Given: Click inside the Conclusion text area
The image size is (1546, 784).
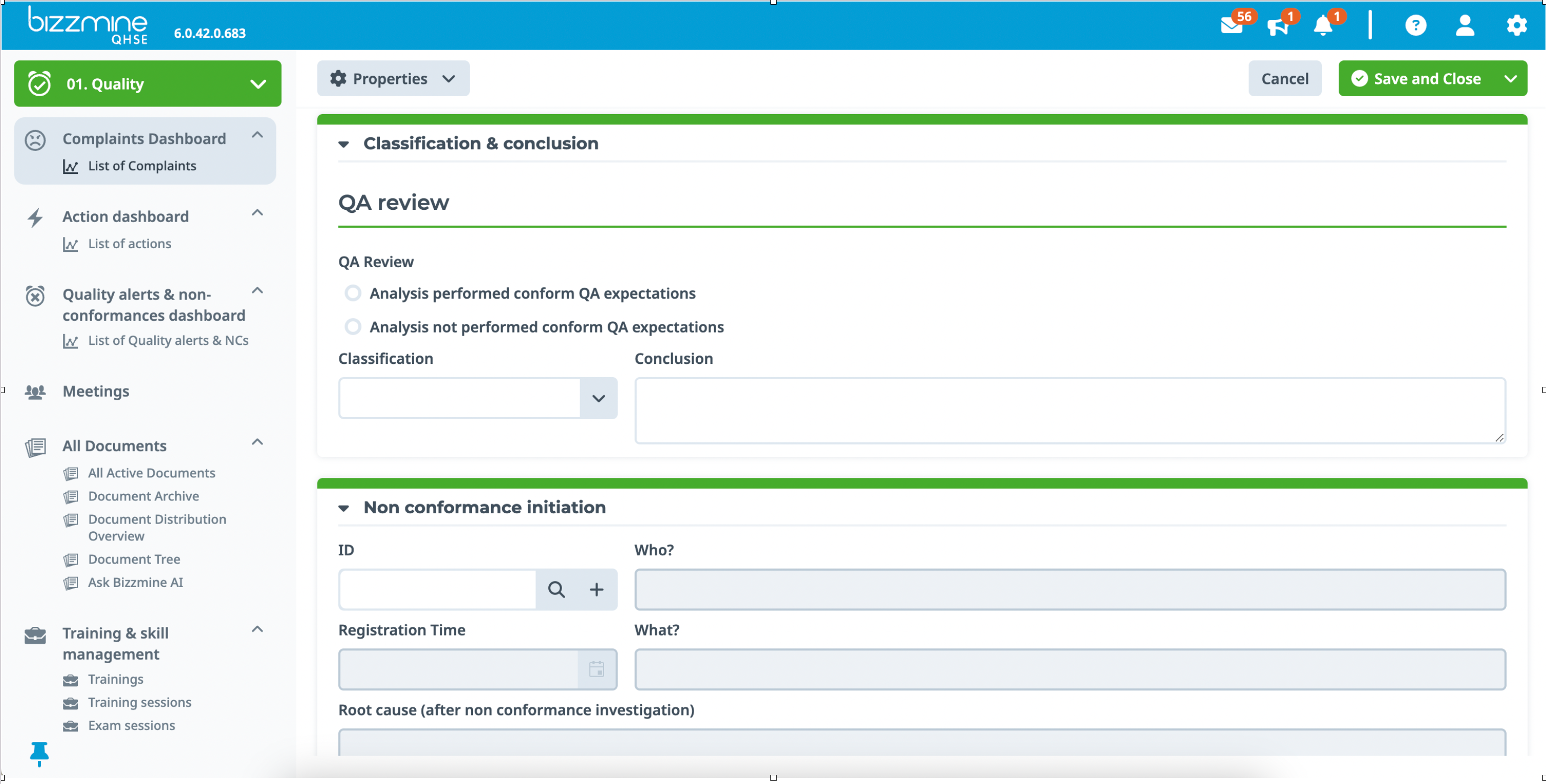Looking at the screenshot, I should pyautogui.click(x=1068, y=411).
